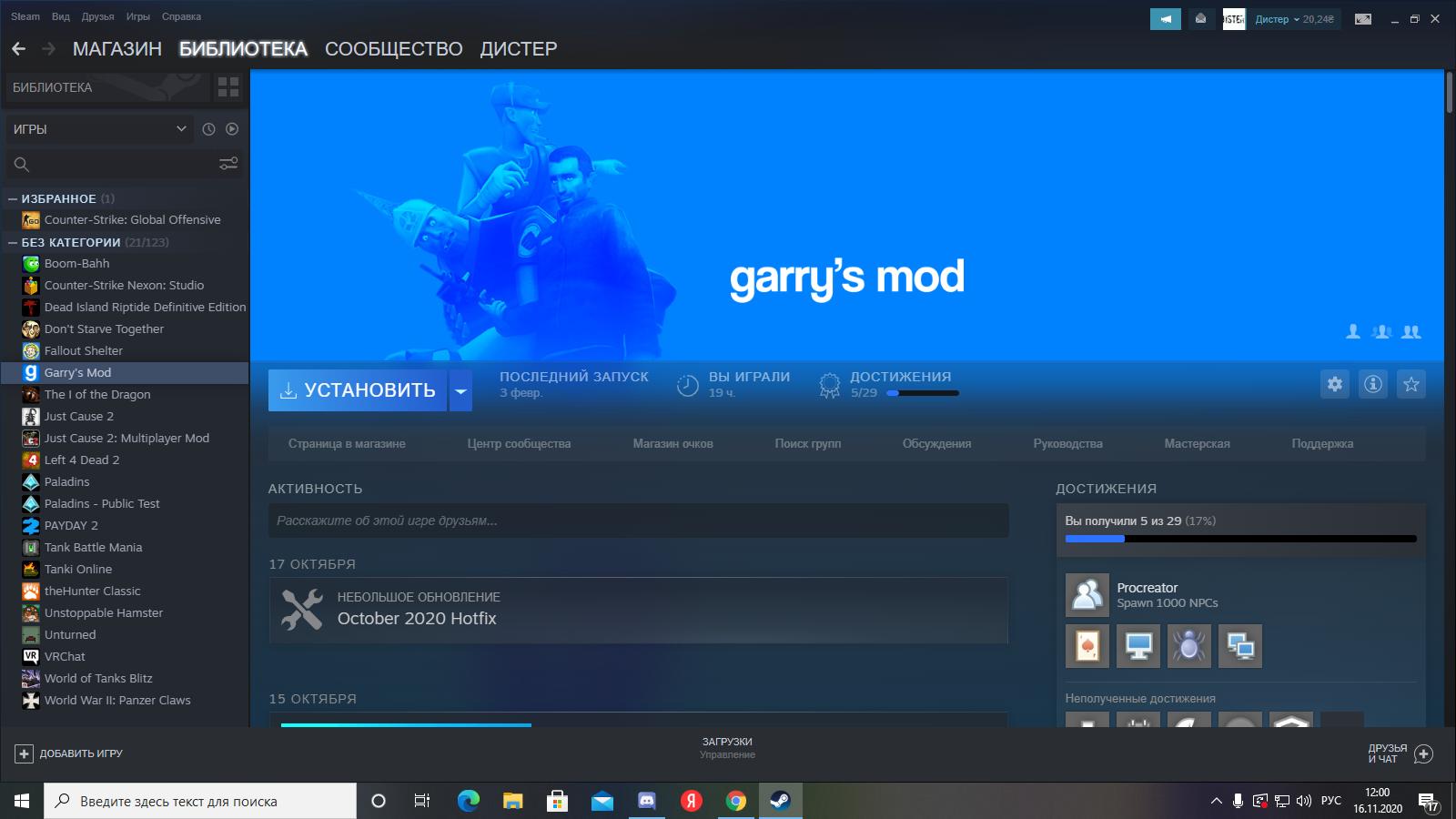Open the Steam menu
Image resolution: width=1456 pixels, height=819 pixels.
click(25, 16)
